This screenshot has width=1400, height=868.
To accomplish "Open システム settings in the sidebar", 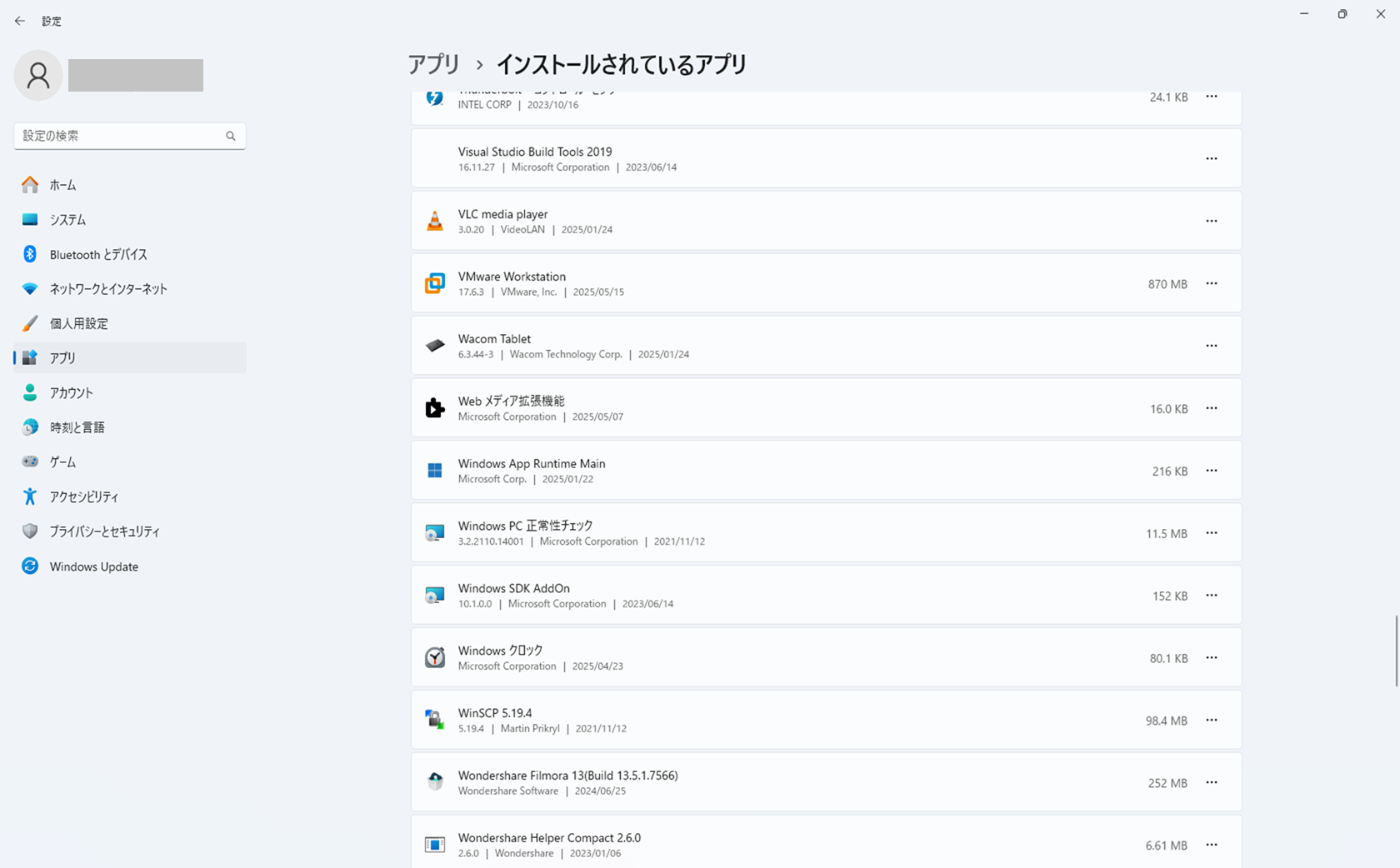I will (x=130, y=220).
